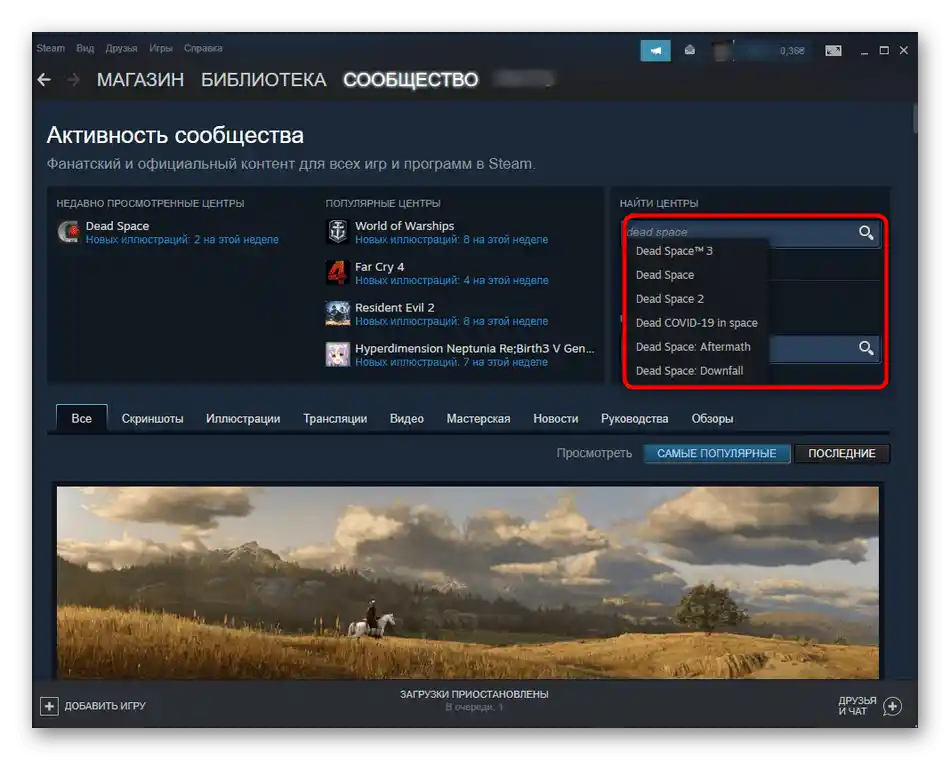Choose Dead Space: Aftermath suggestion
950x760 pixels.
(693, 347)
